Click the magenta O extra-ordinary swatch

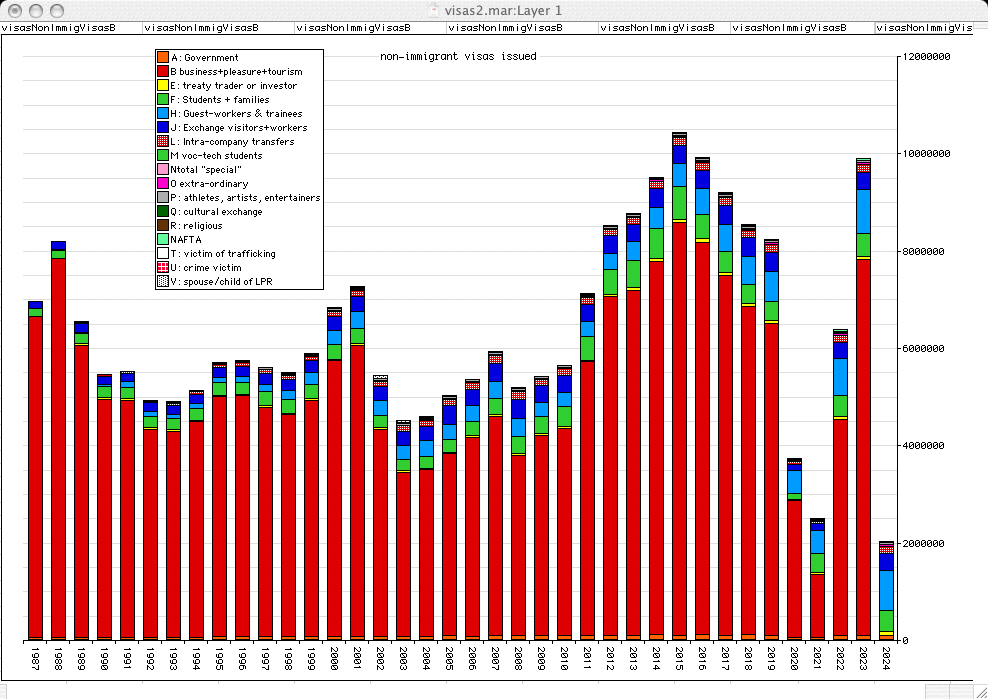click(x=162, y=184)
